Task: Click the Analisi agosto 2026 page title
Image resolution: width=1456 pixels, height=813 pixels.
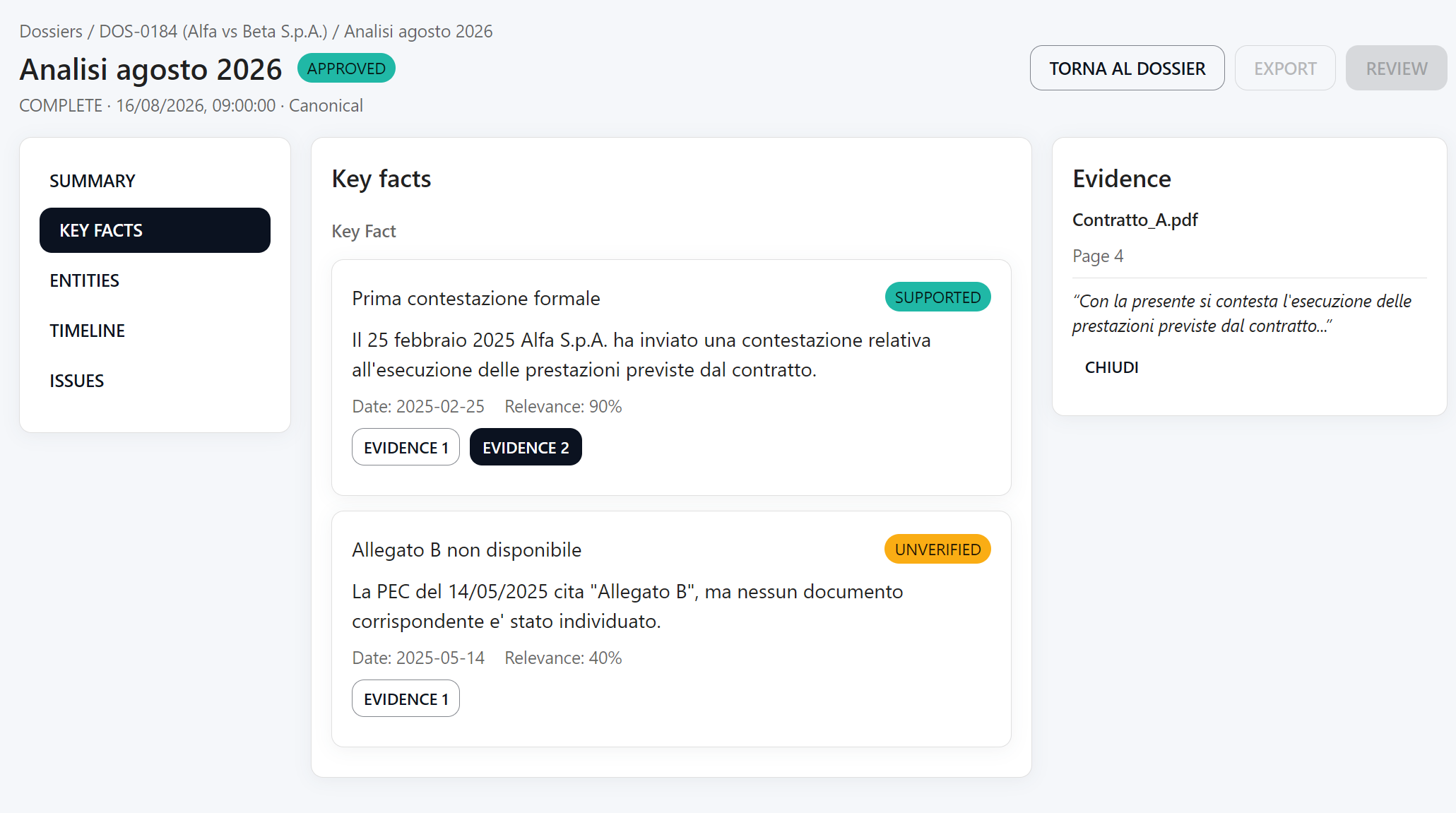Action: coord(150,69)
